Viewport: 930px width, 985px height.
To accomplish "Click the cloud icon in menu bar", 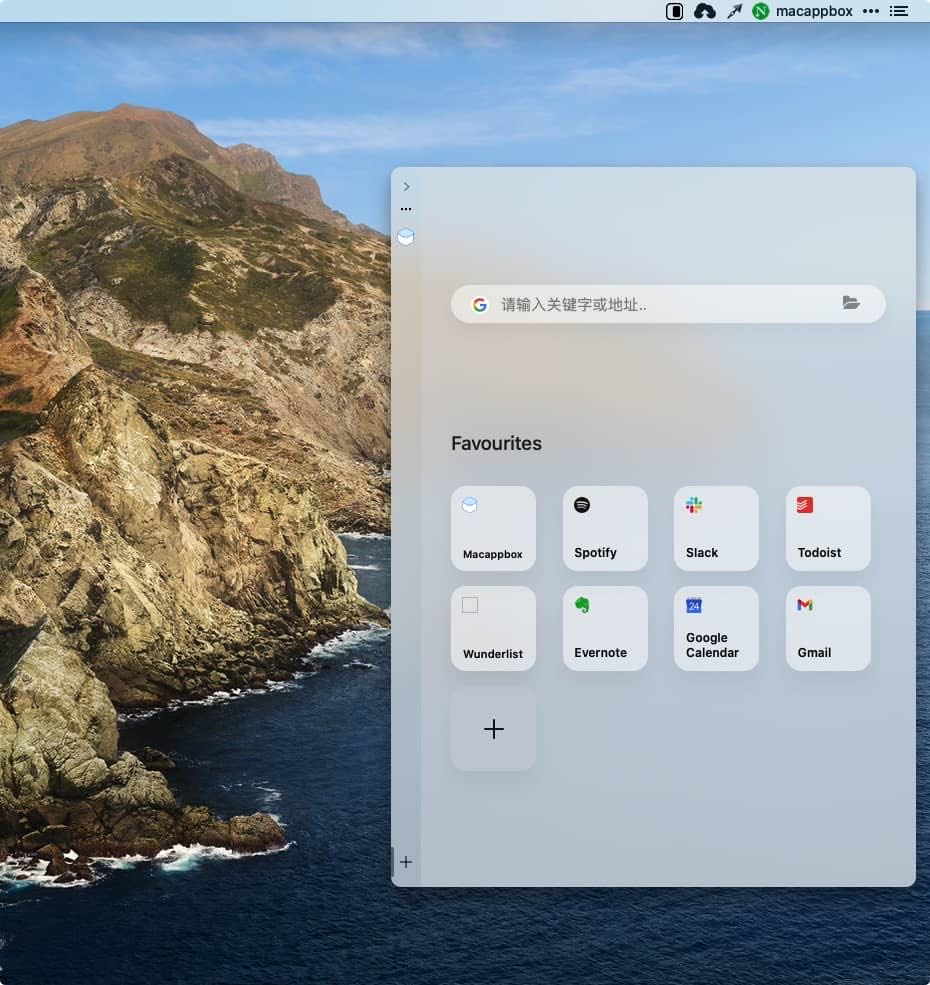I will coord(704,11).
